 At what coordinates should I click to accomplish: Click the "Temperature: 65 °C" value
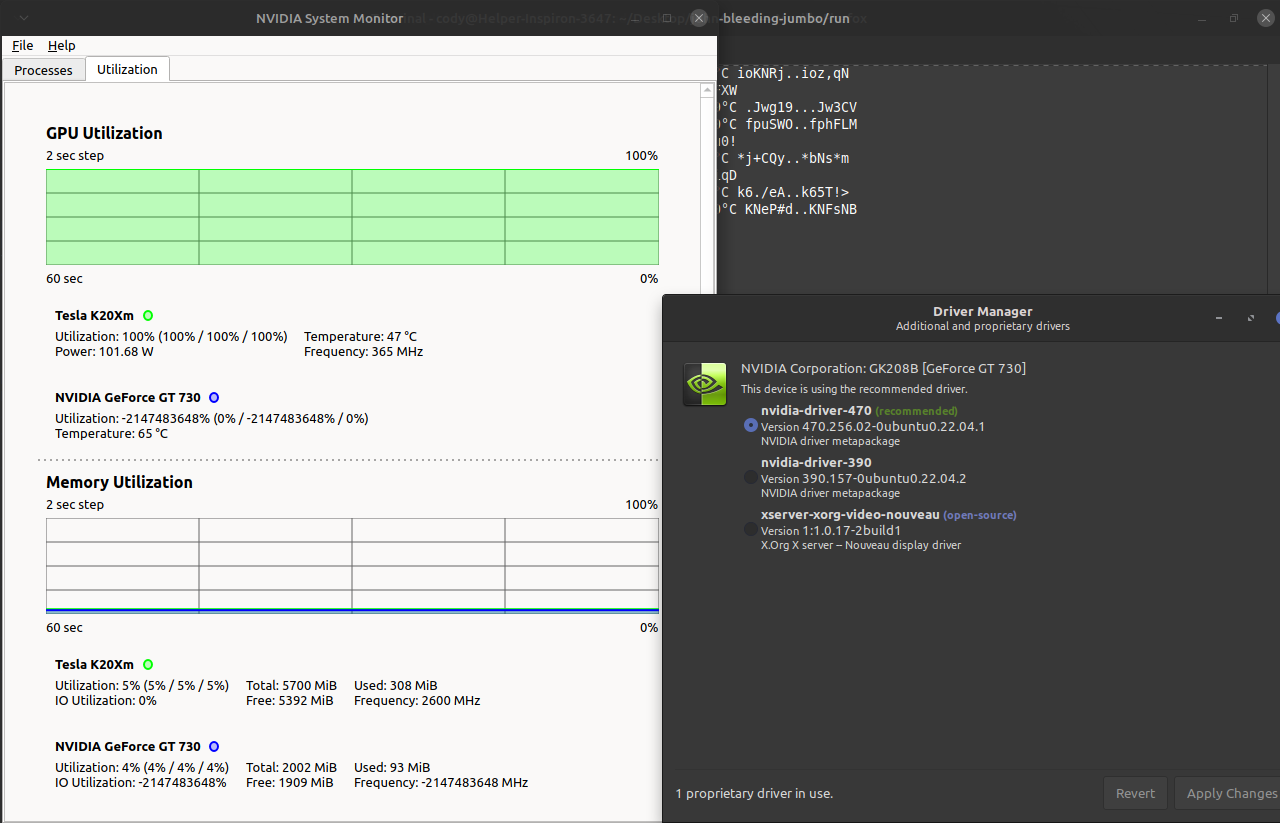[111, 434]
